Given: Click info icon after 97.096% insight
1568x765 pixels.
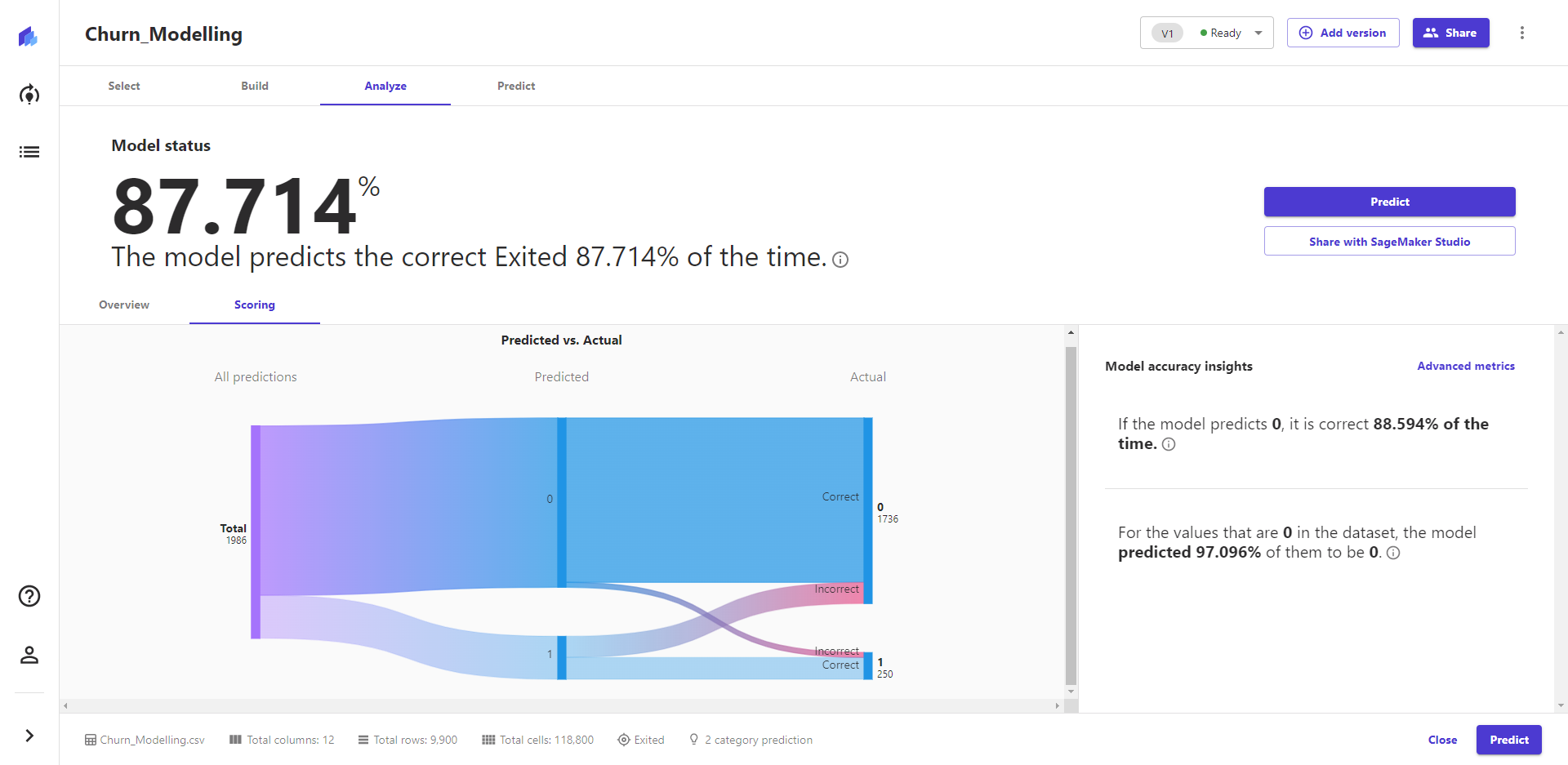Looking at the screenshot, I should (x=1393, y=553).
